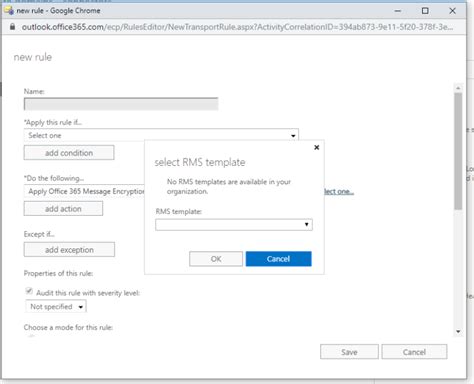Click the 'Choose a mode for this rule:' text
The width and height of the screenshot is (474, 384).
[68, 327]
